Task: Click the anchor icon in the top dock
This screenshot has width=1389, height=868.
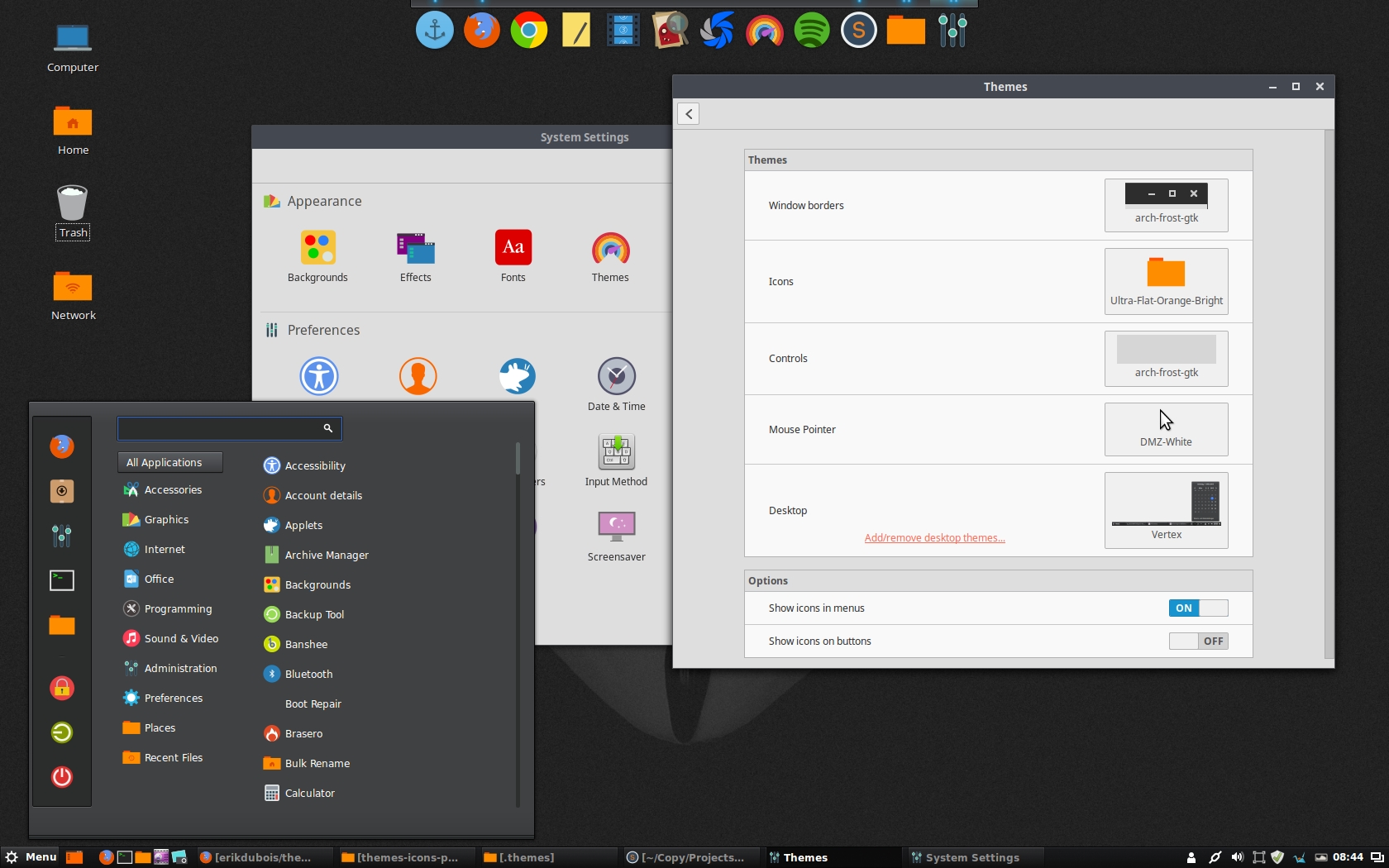Action: 435,31
